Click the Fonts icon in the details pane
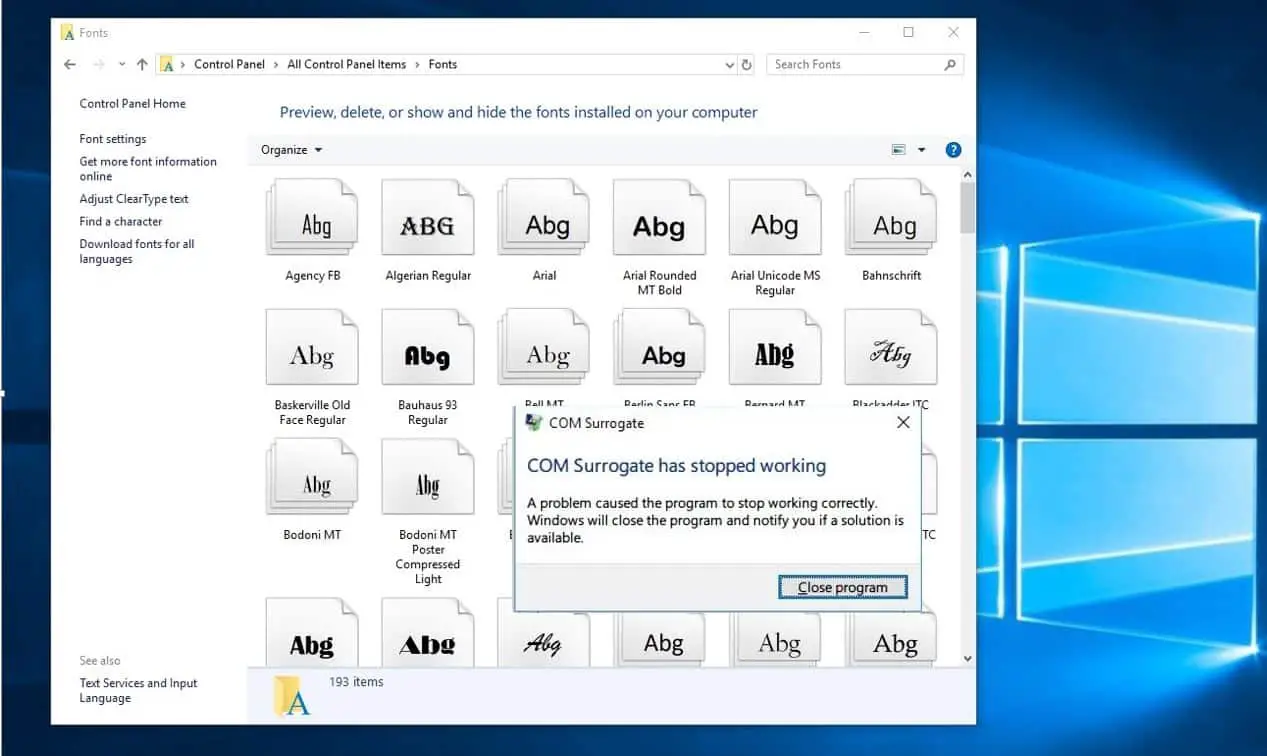 pos(292,696)
